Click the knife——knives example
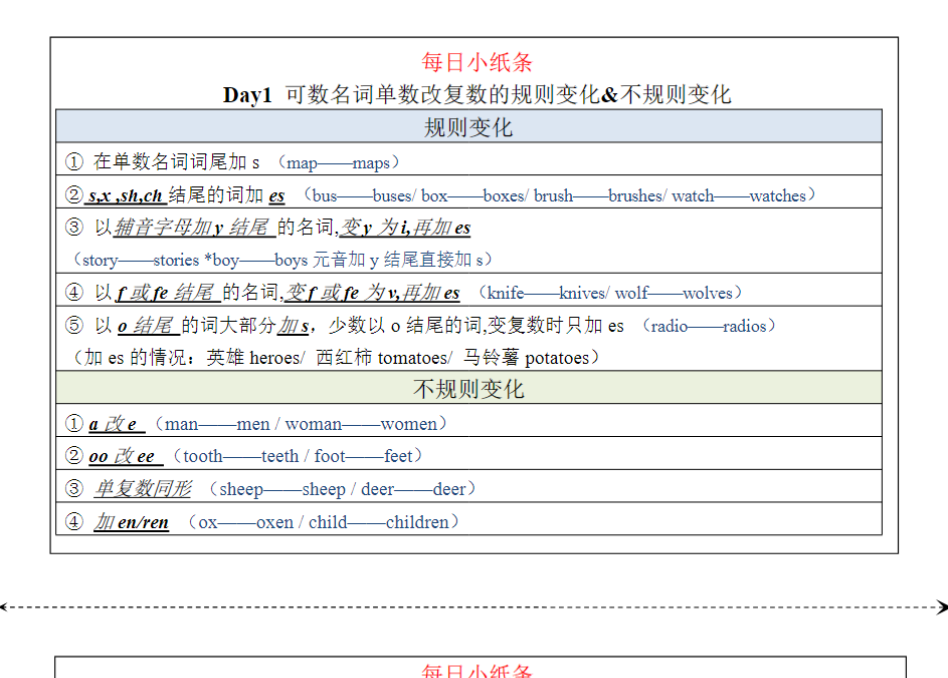948x678 pixels. tap(545, 293)
